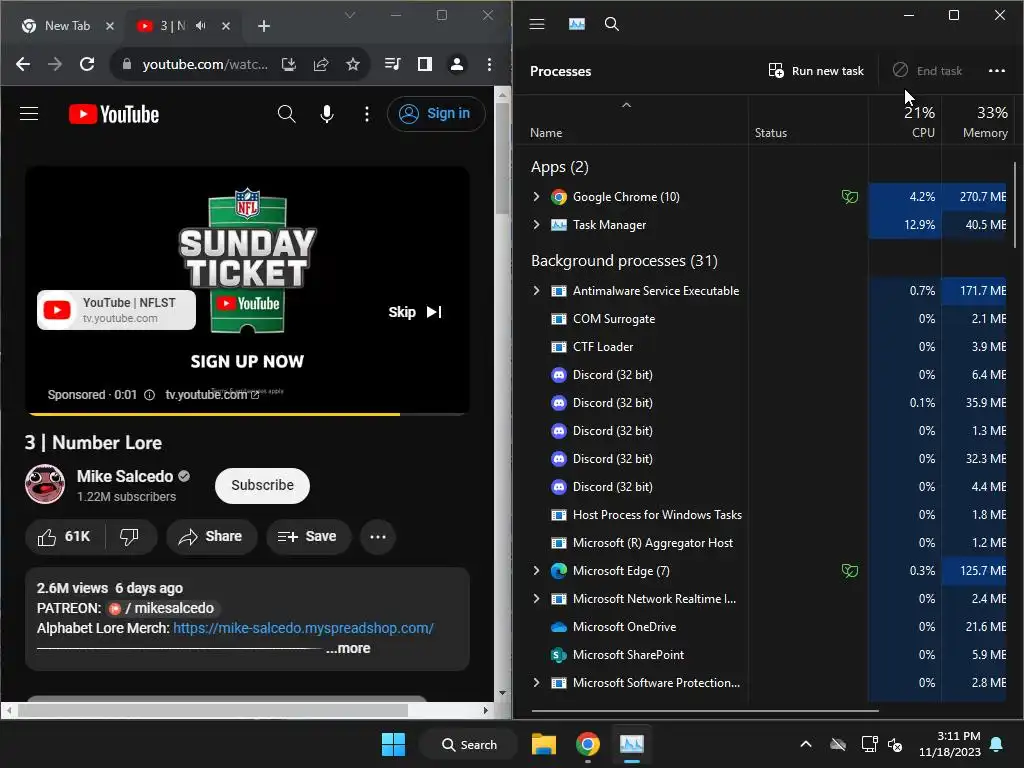This screenshot has height=768, width=1024.
Task: Open YouTube settings three-dot menu
Action: (367, 114)
